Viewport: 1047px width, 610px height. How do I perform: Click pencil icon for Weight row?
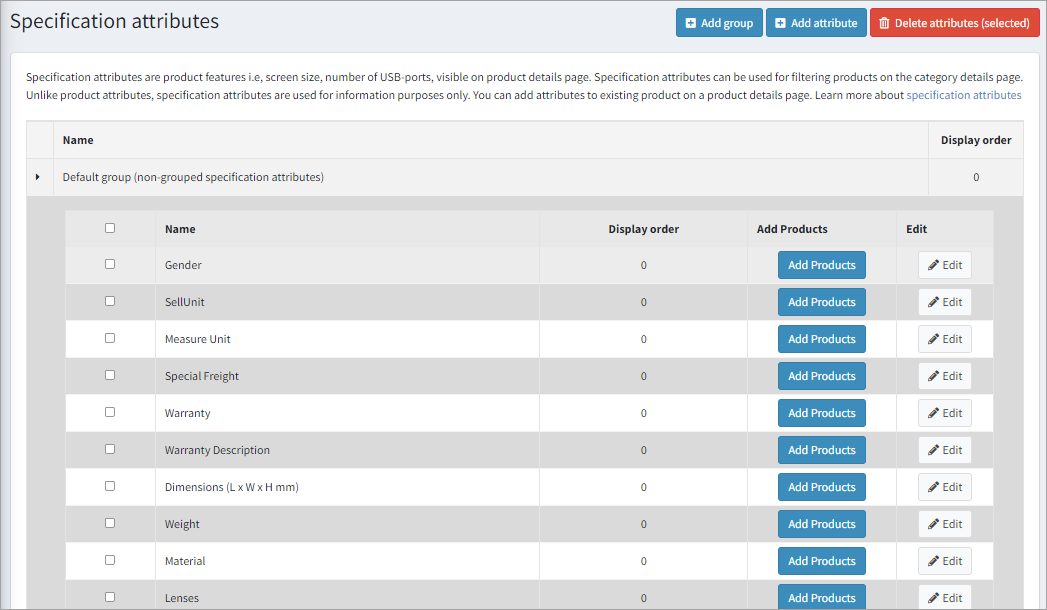click(933, 524)
